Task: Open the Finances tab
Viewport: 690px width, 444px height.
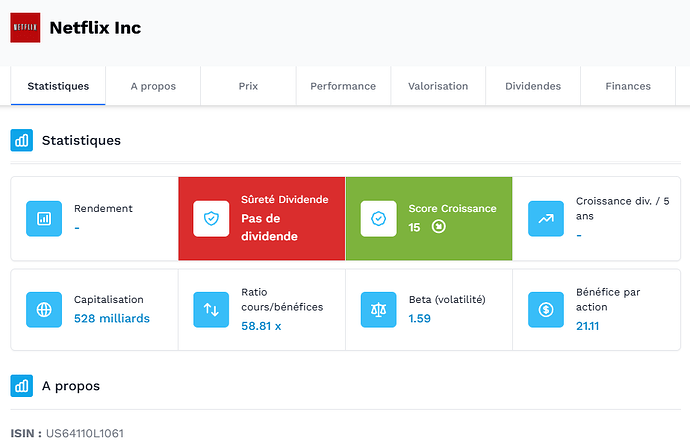Action: 628,86
